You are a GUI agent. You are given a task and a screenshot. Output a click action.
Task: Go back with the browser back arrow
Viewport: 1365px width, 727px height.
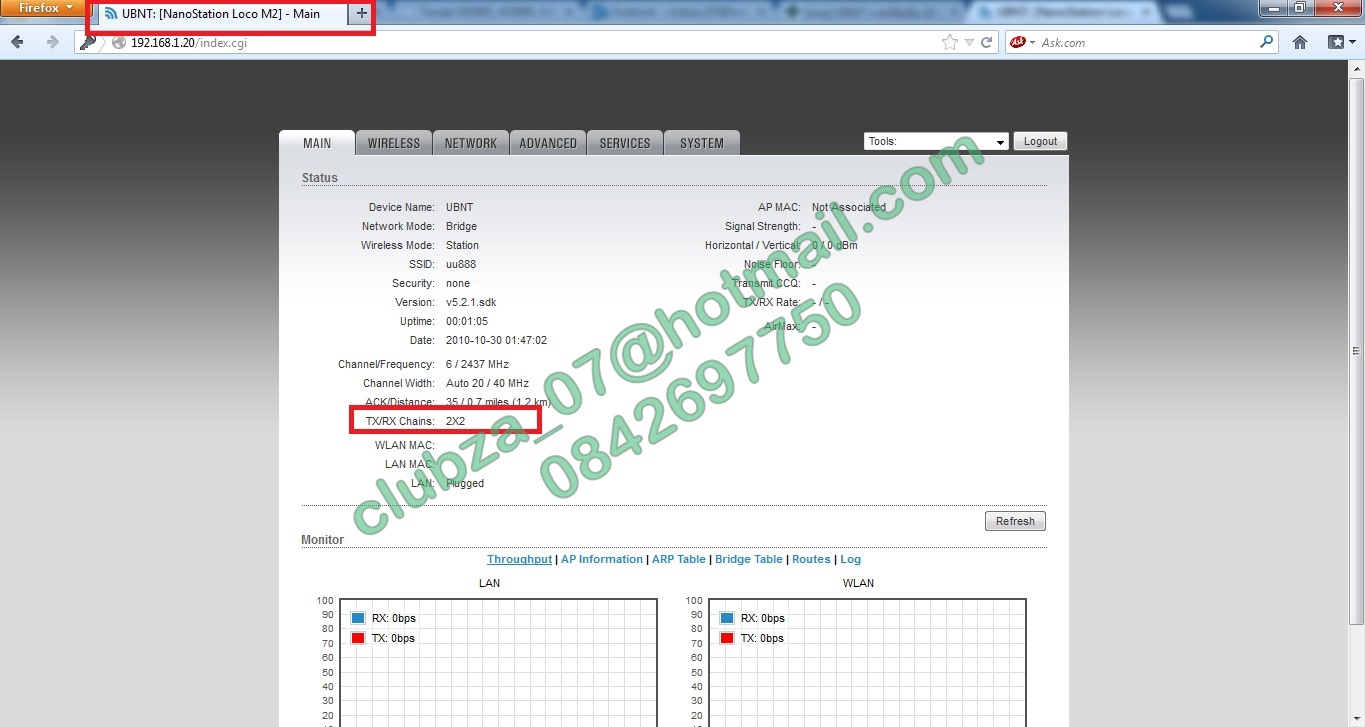[17, 42]
